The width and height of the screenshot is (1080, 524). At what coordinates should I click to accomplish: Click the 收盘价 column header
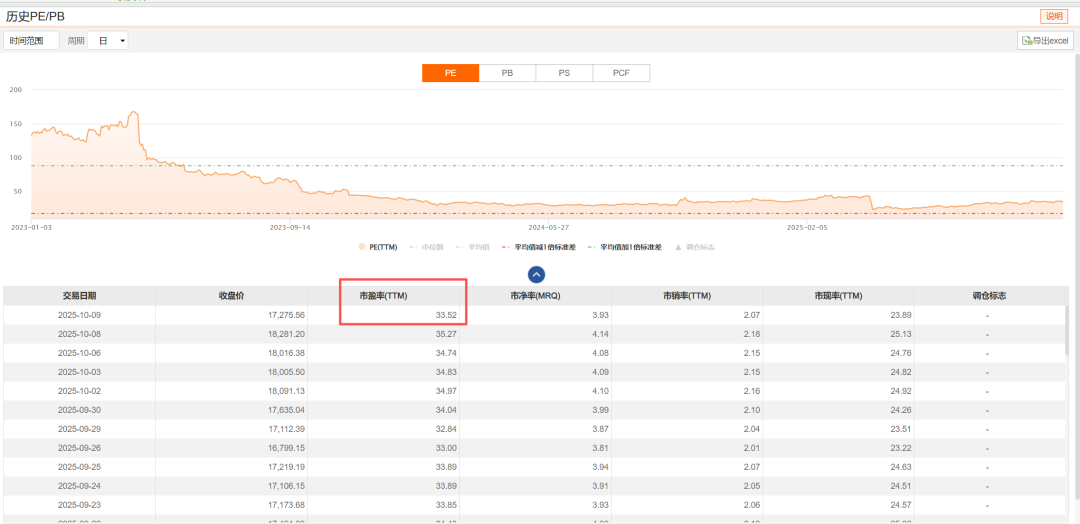[231, 296]
